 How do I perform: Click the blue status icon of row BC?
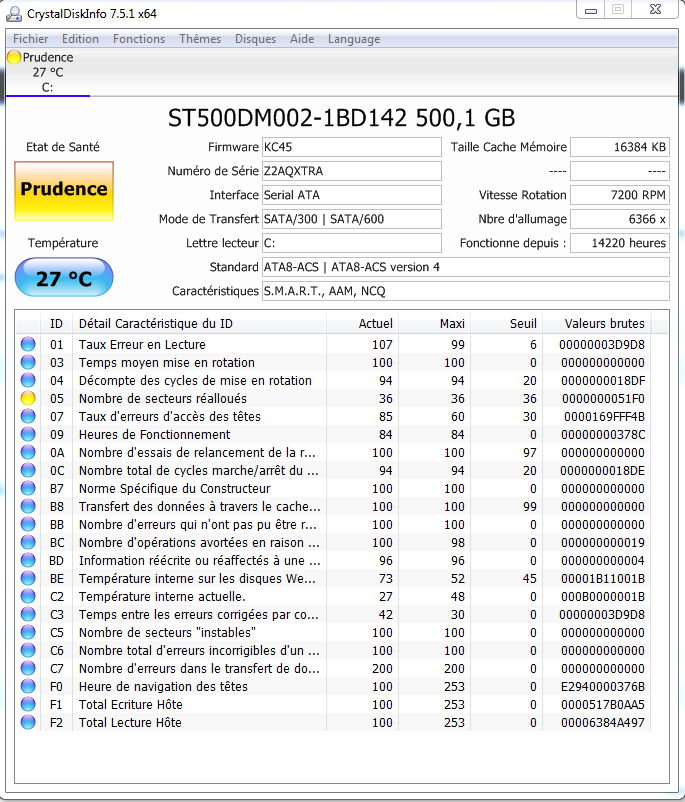click(x=28, y=542)
